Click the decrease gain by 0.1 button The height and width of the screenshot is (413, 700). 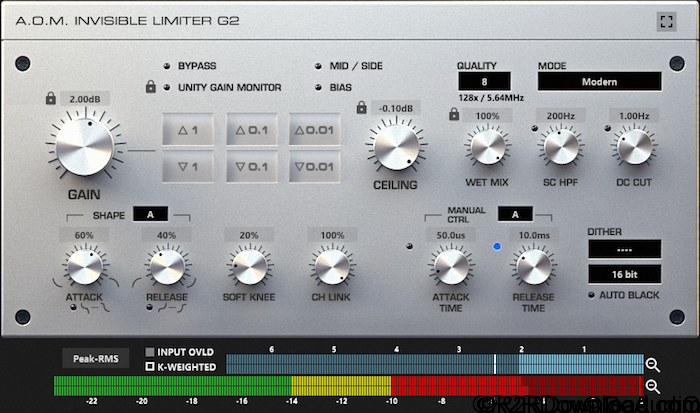tap(252, 167)
